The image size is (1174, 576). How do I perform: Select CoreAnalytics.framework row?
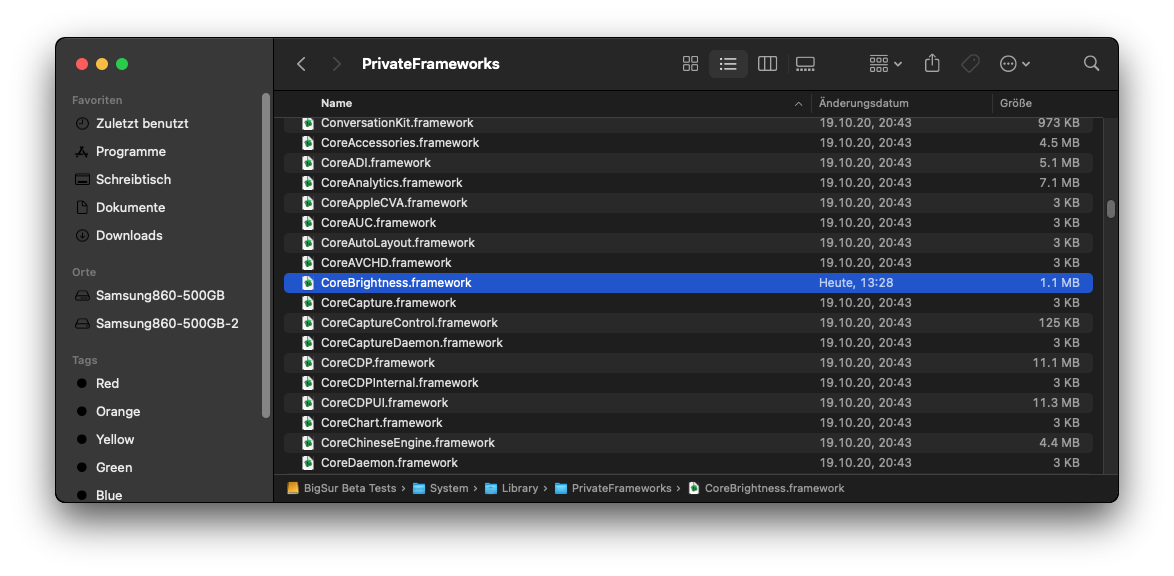(x=688, y=183)
